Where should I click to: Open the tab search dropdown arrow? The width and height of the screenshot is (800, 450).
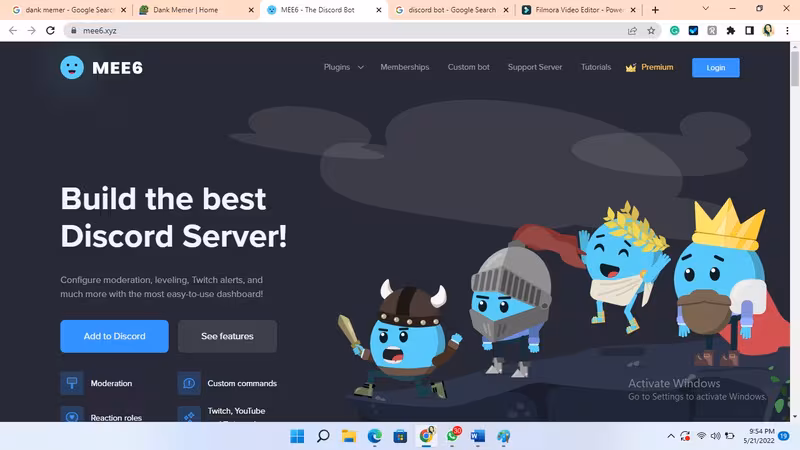(x=706, y=9)
